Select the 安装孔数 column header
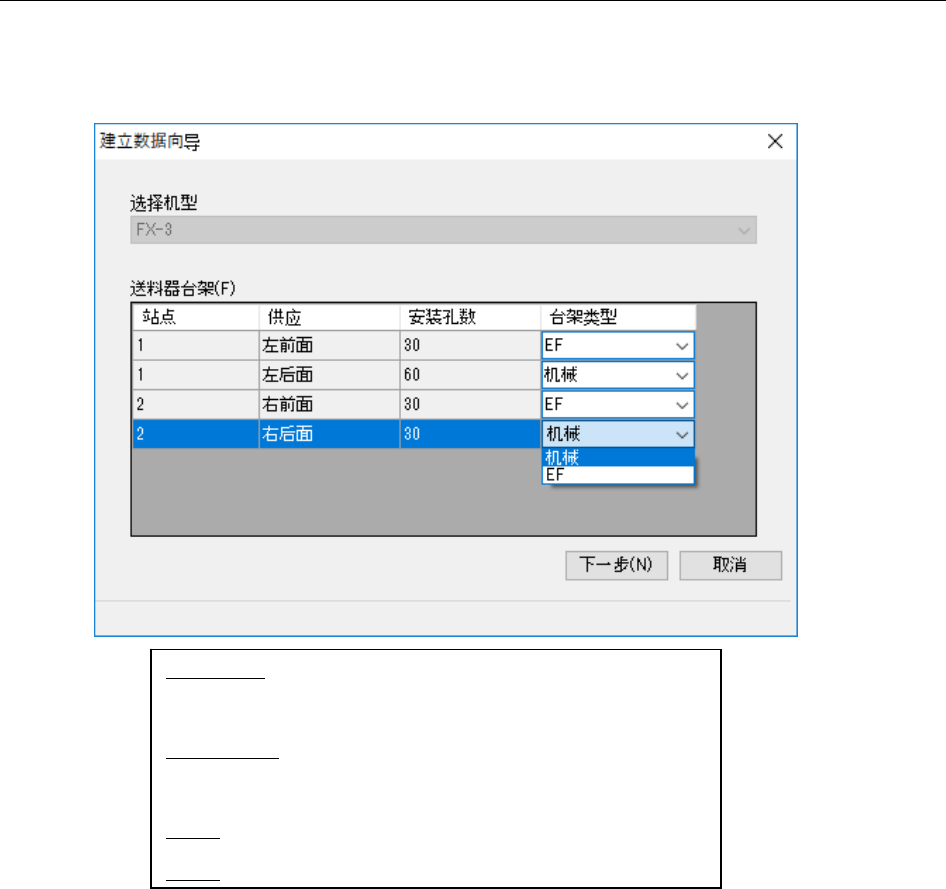 coord(470,317)
